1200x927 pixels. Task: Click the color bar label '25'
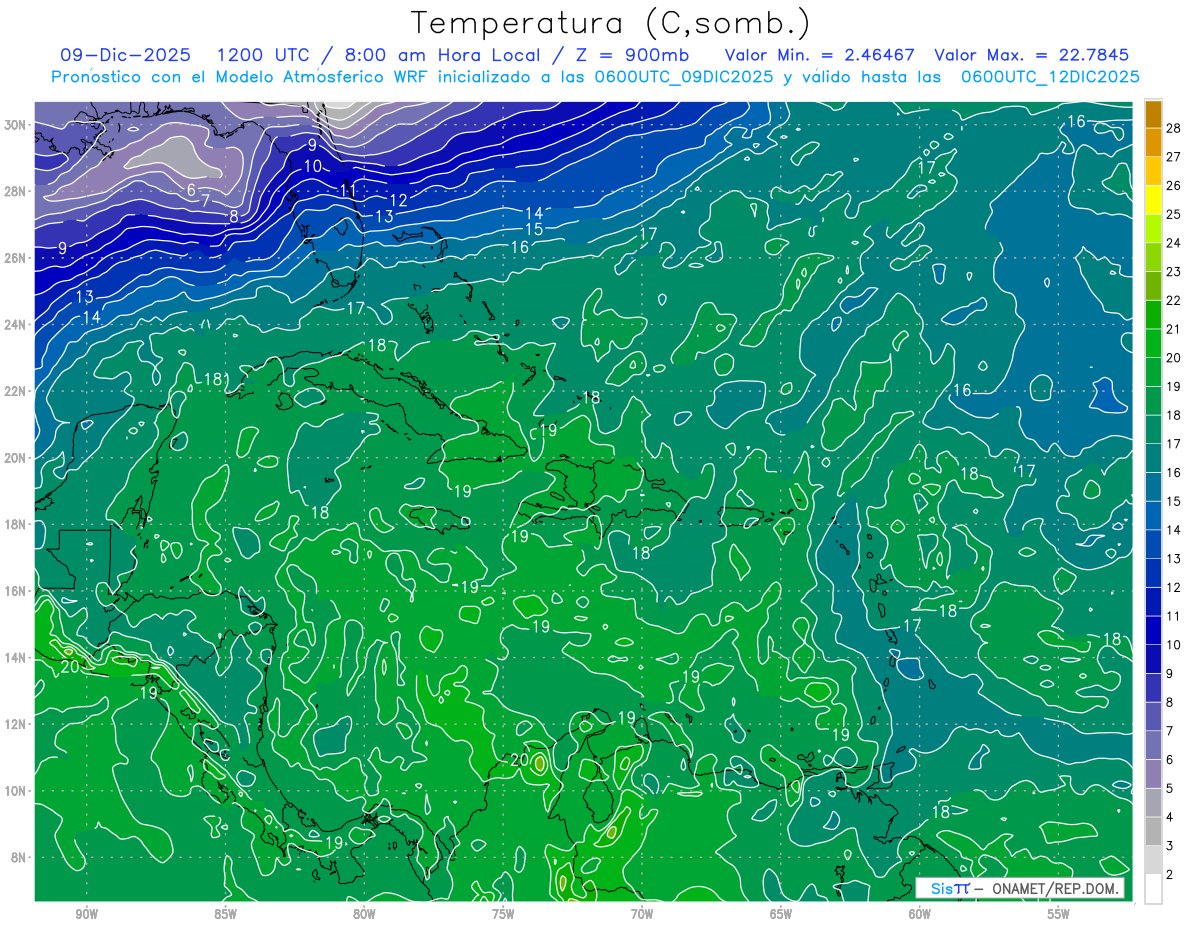[1174, 214]
